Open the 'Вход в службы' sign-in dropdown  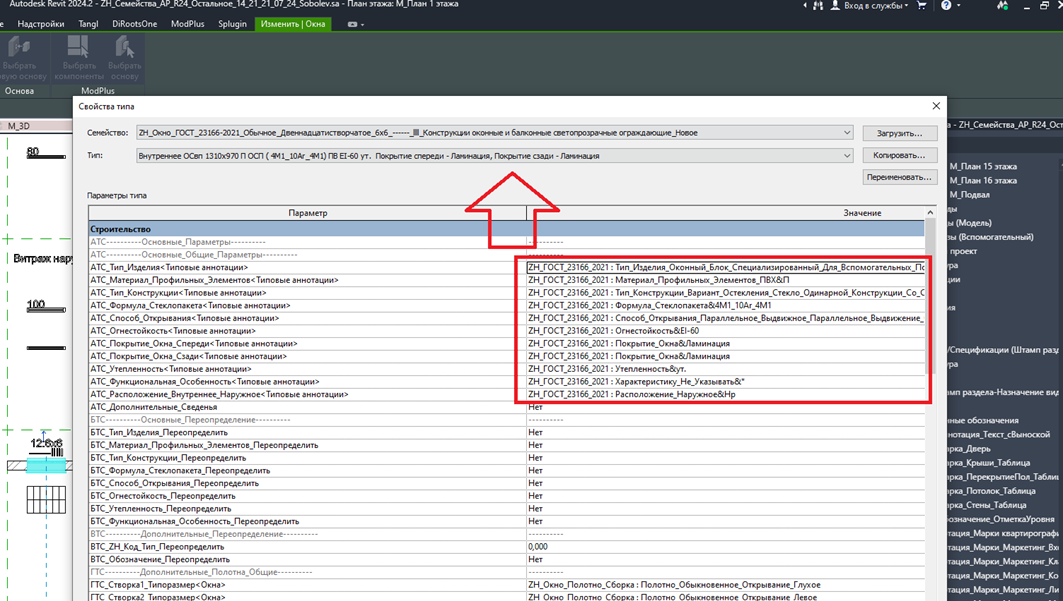pos(875,5)
